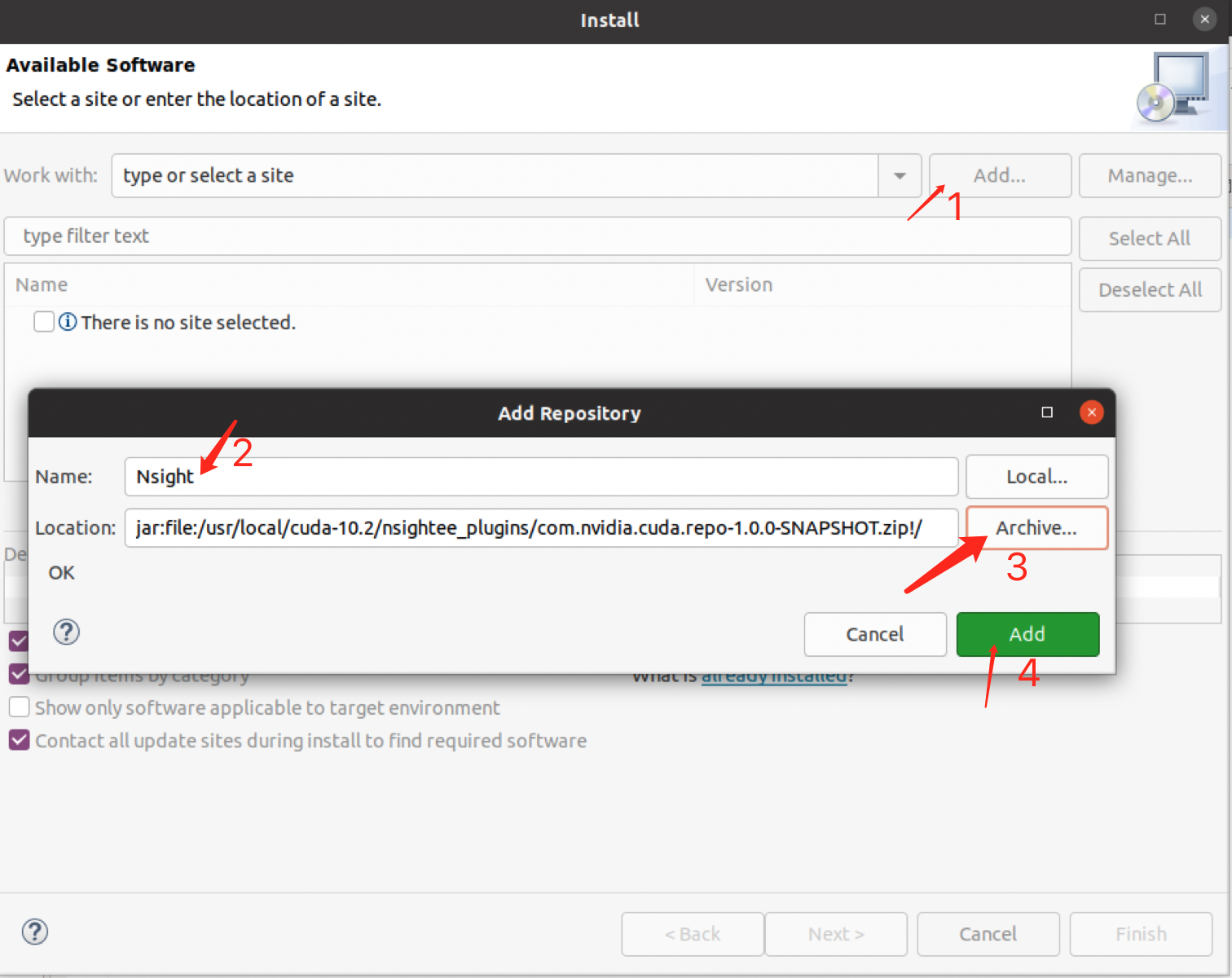Screen dimensions: 1232x978
Task: Disable "Contact all update sites during install"
Action: click(x=18, y=740)
